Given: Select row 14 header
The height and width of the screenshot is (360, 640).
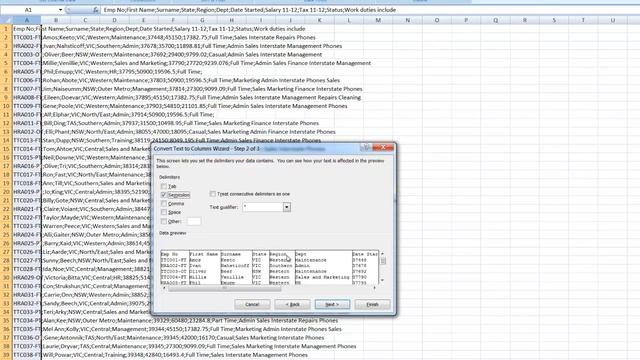Looking at the screenshot, I should tap(6, 140).
